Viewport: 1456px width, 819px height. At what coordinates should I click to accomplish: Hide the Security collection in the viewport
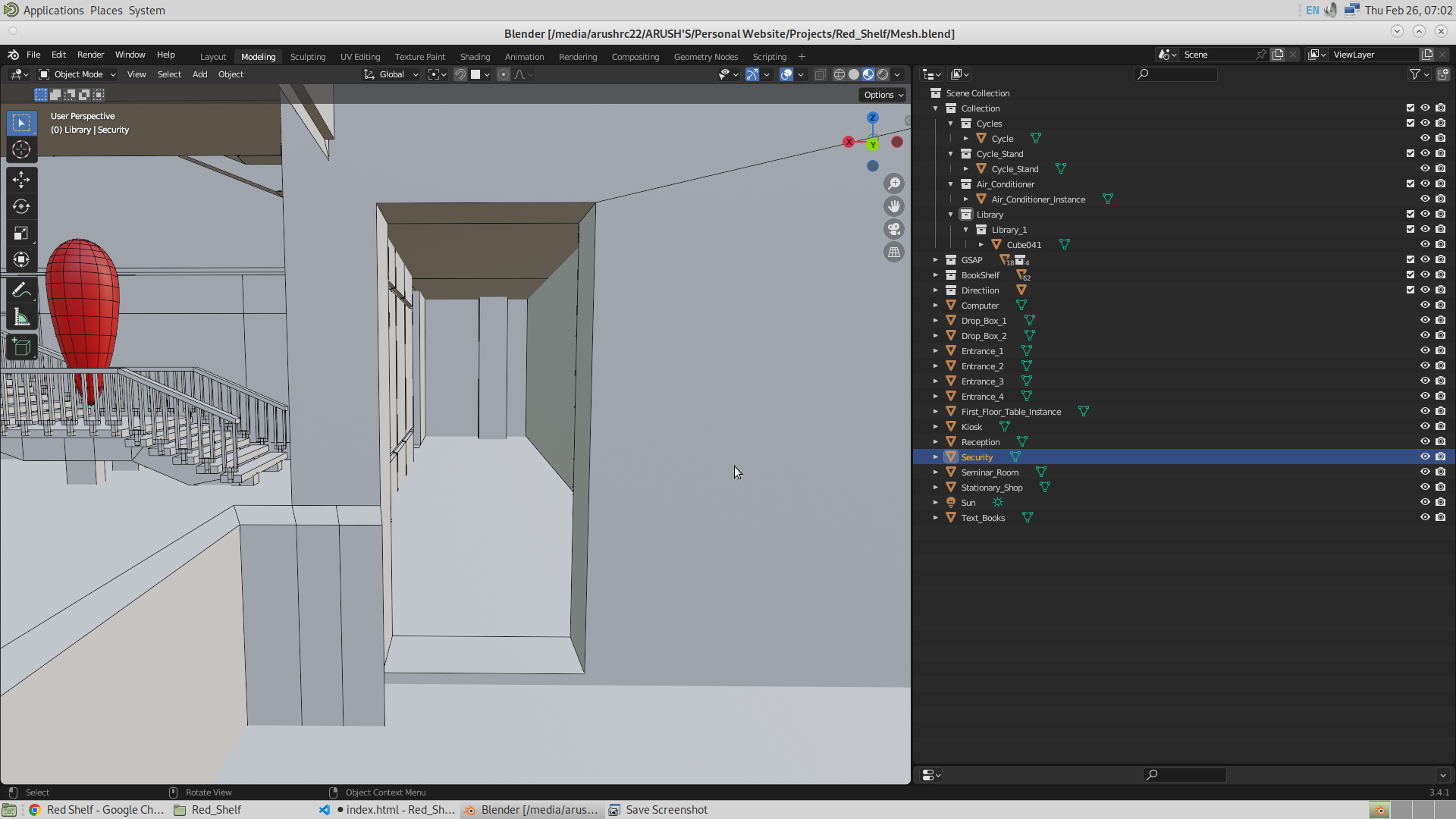[x=1425, y=457]
